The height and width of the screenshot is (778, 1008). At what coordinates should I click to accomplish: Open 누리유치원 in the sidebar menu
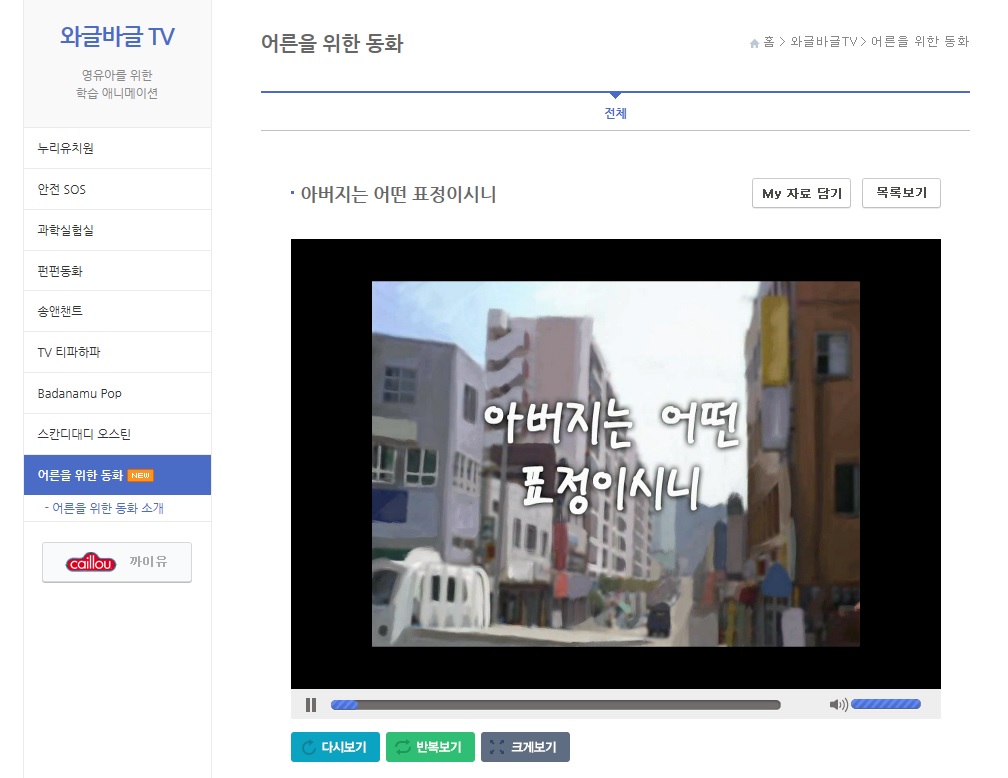click(x=117, y=148)
